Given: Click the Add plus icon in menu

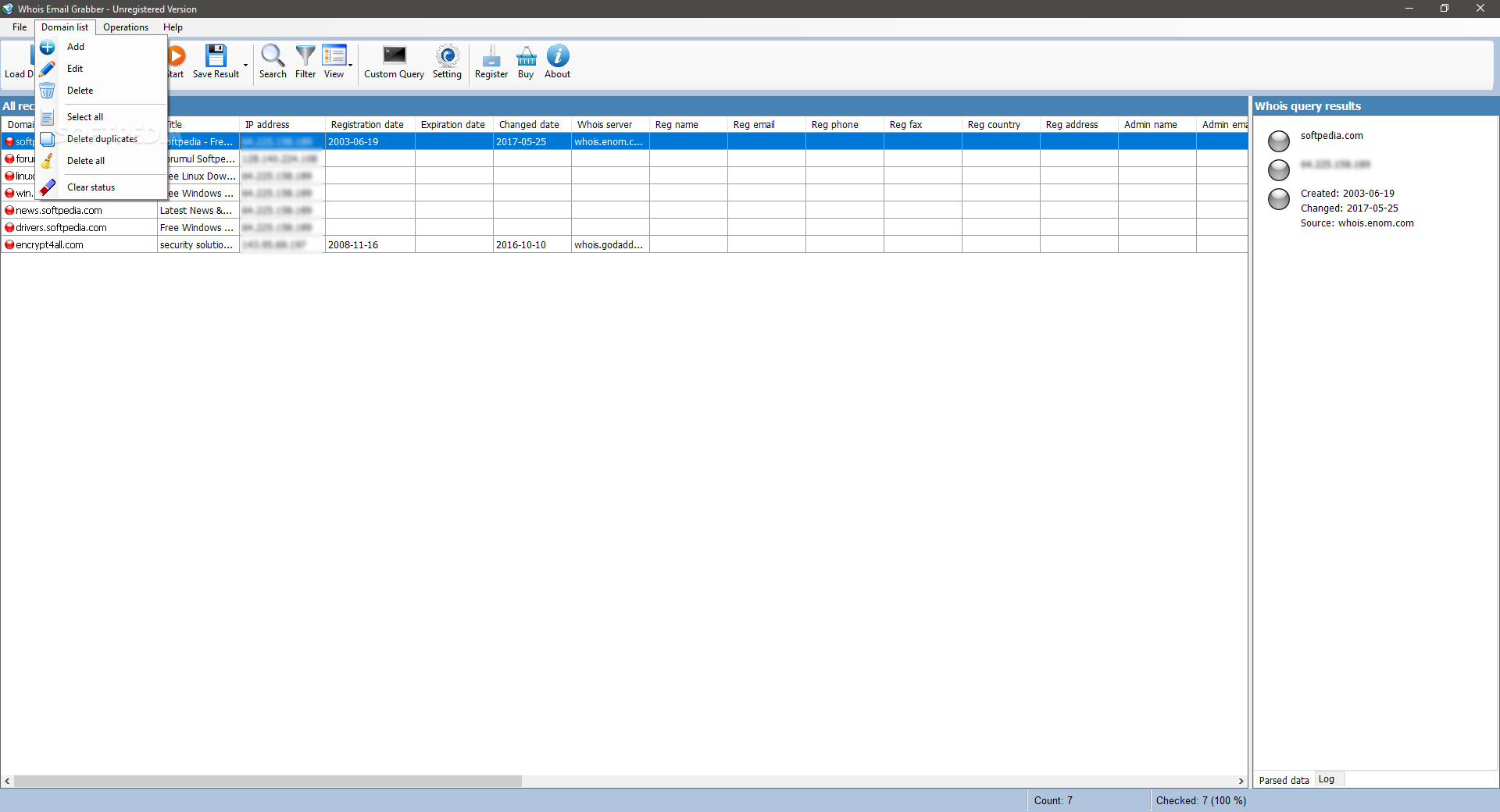Looking at the screenshot, I should tap(48, 47).
